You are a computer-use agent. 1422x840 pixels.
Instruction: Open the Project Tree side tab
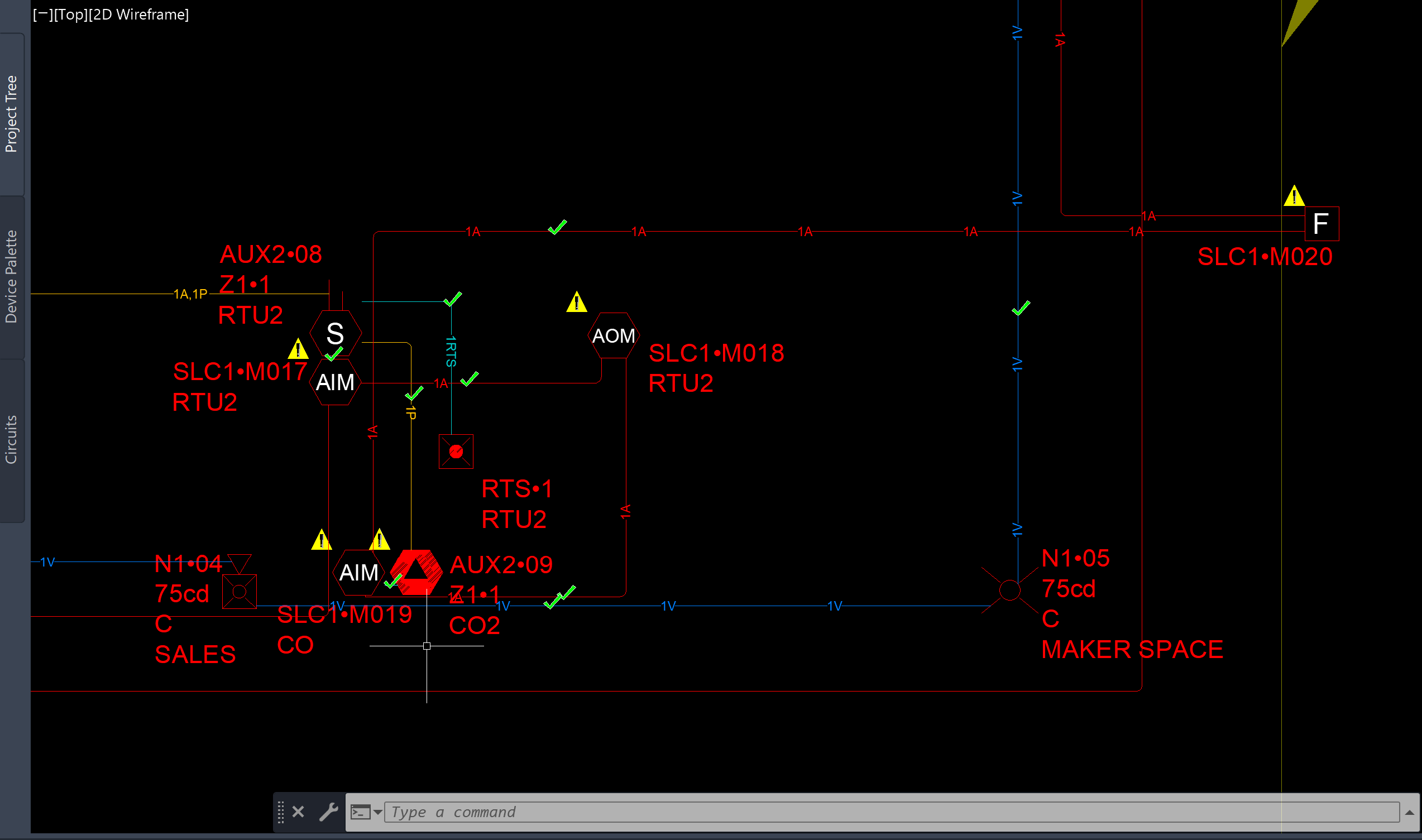point(11,114)
